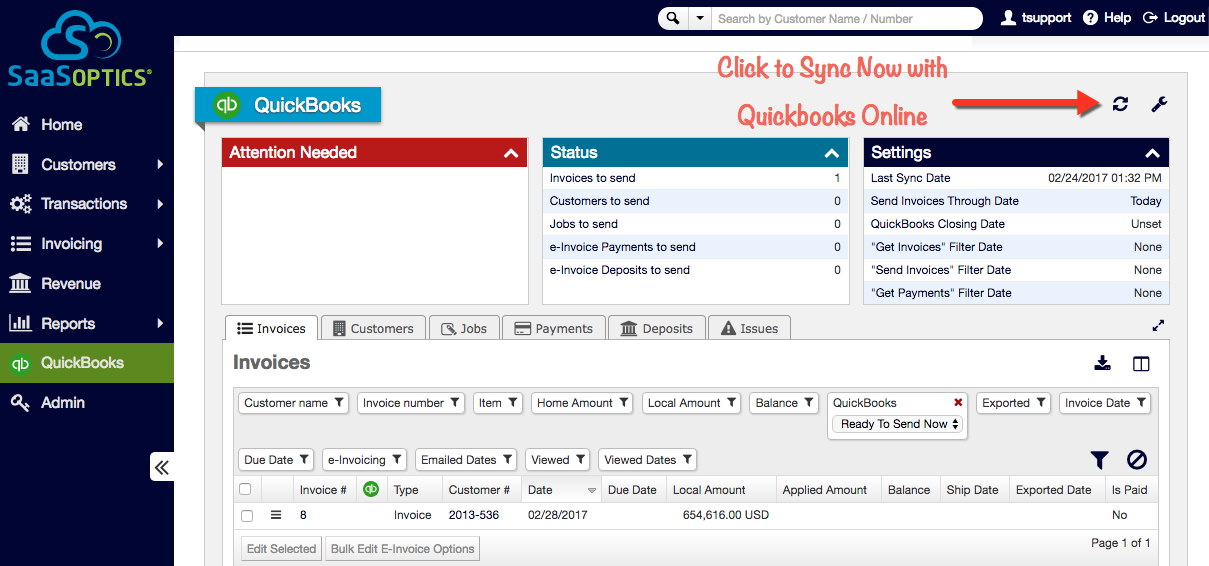Click Bulk Edit E-Invoice Options button

tap(403, 549)
